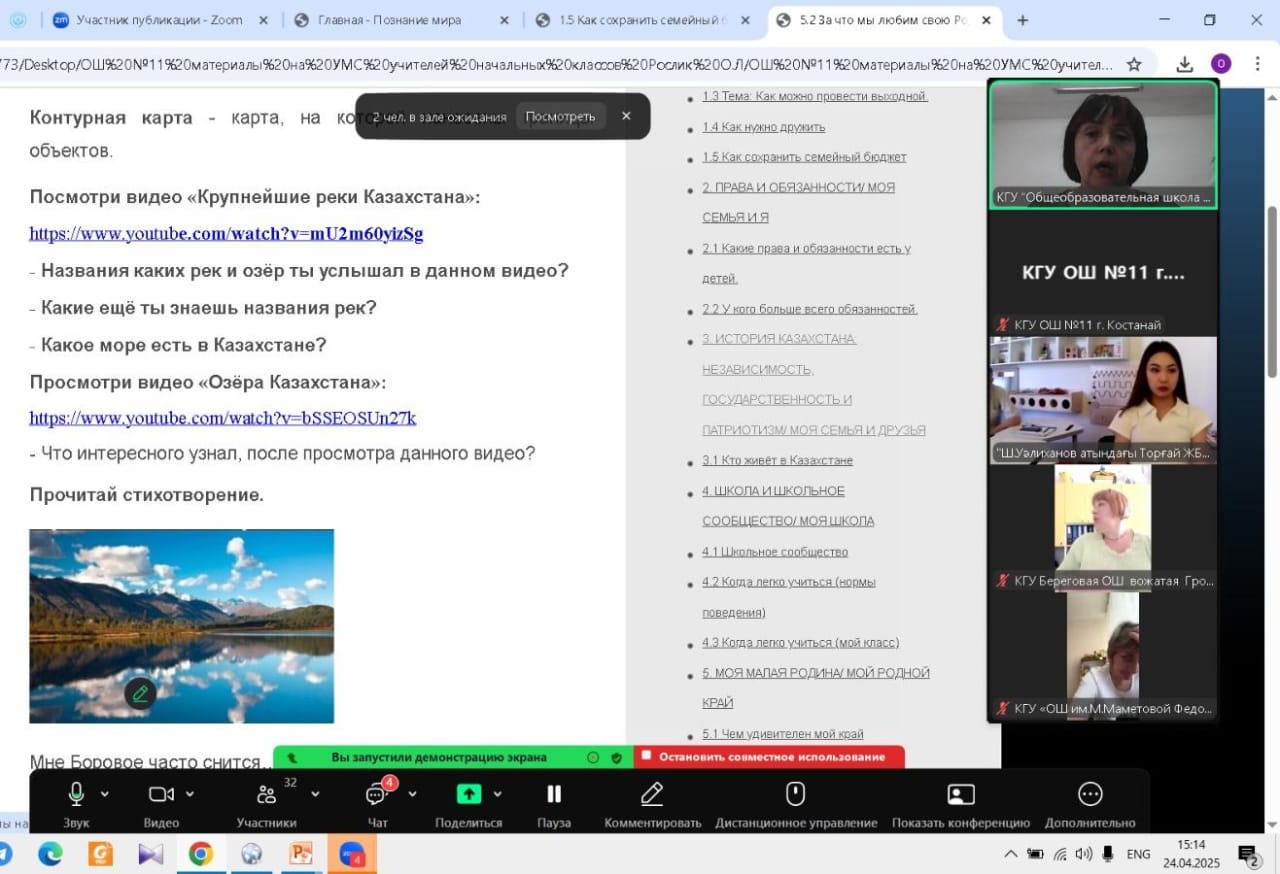The image size is (1280, 874).
Task: Click the lake landscape image
Action: point(181,626)
